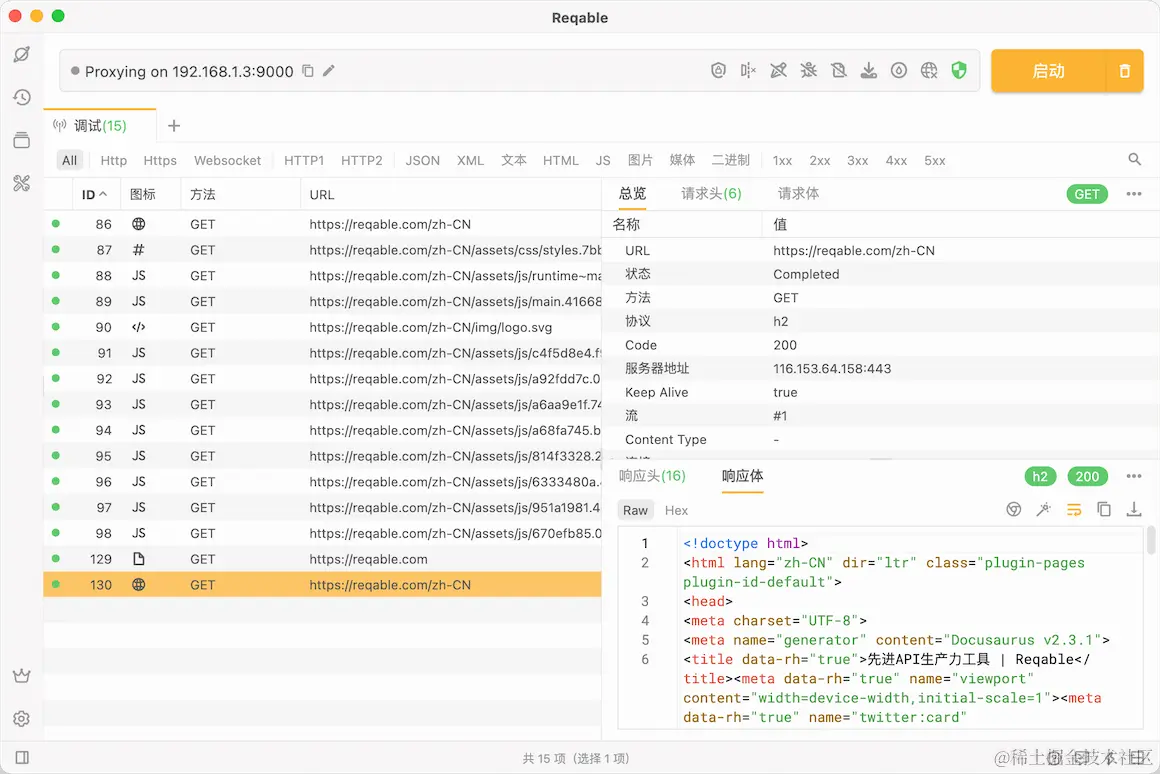Select row 129 https://reqable.com

pyautogui.click(x=323, y=559)
